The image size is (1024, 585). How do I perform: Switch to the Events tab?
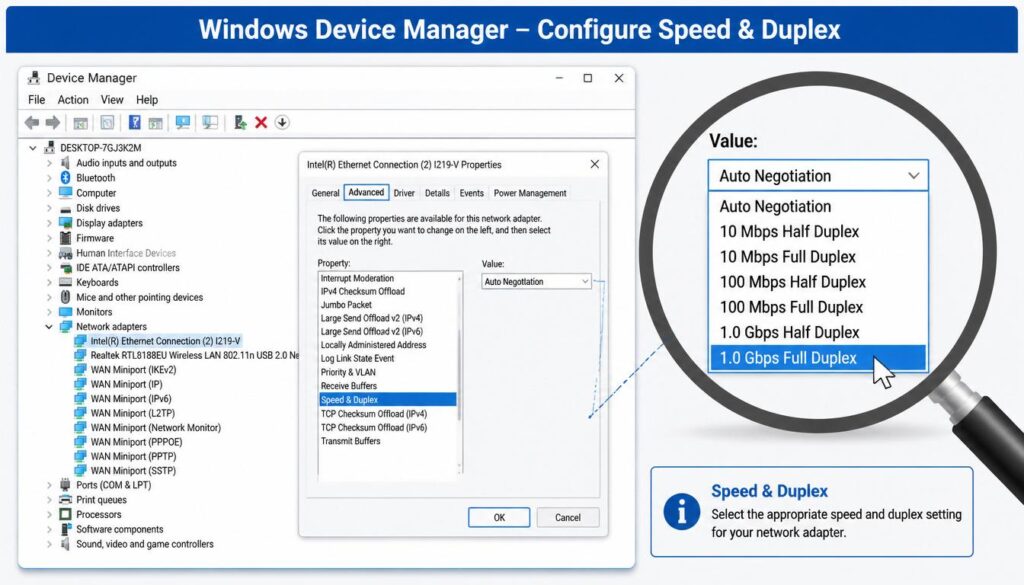point(472,193)
